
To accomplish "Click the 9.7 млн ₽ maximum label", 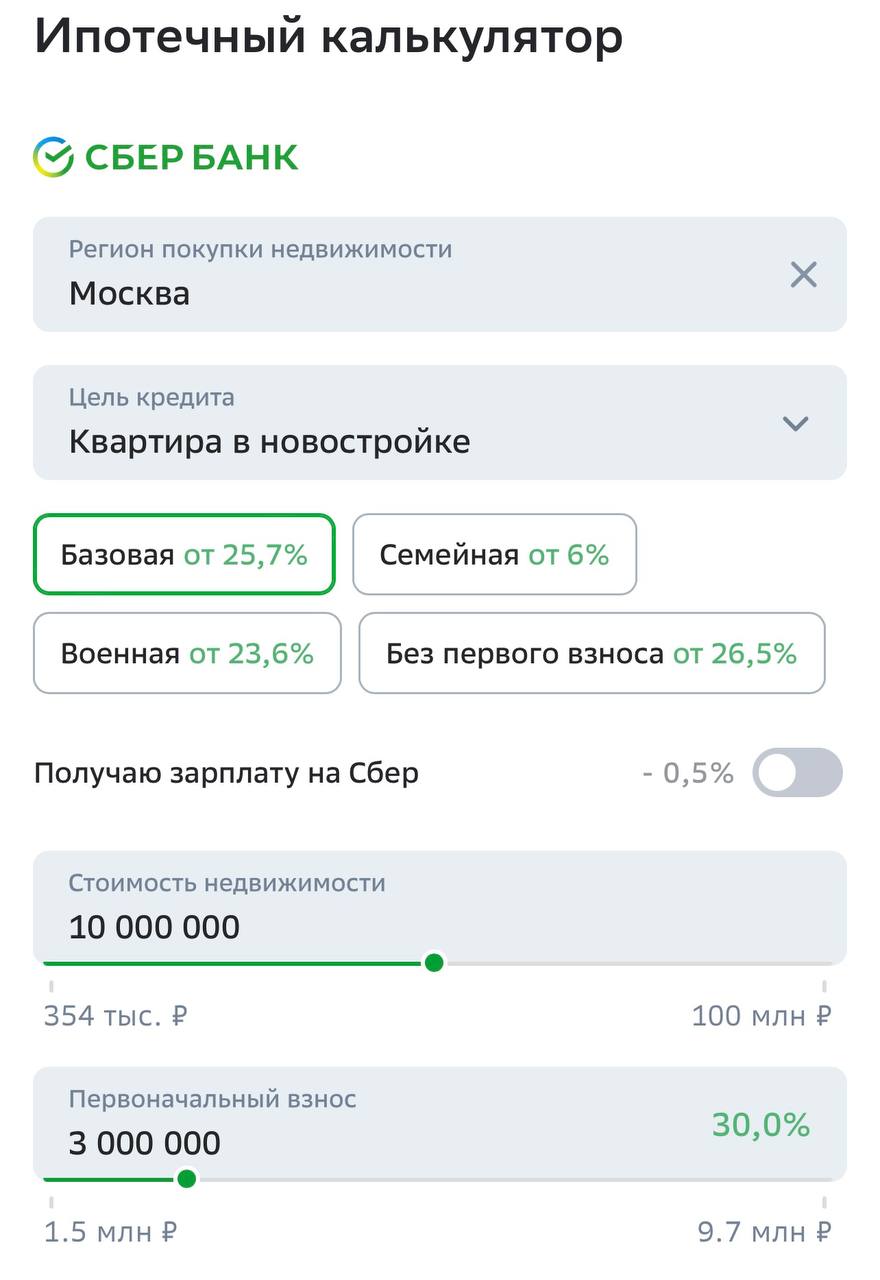I will coord(764,1232).
